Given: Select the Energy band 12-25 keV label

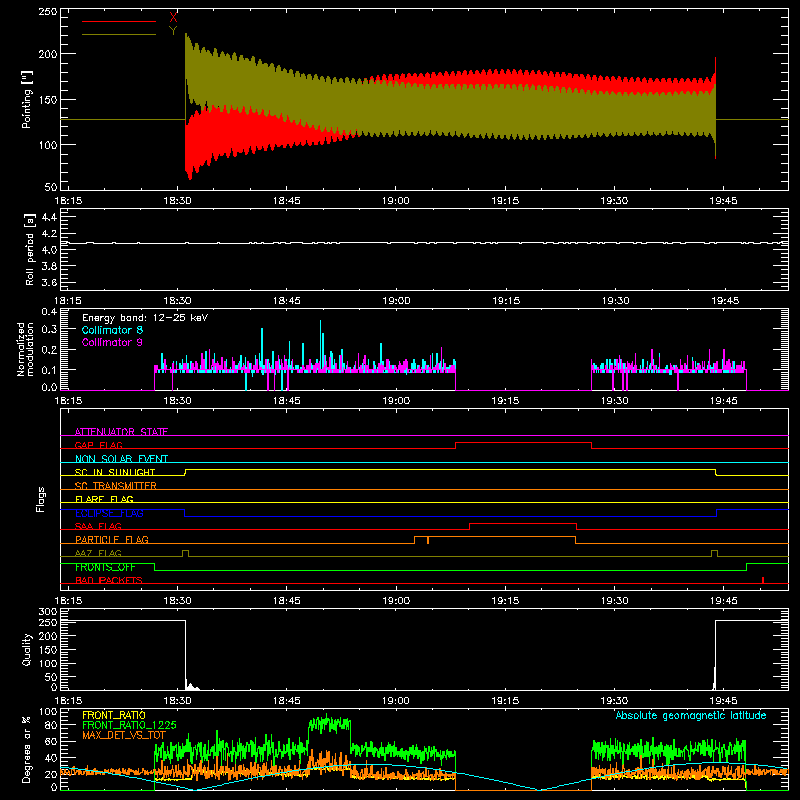Looking at the screenshot, I should [145, 318].
